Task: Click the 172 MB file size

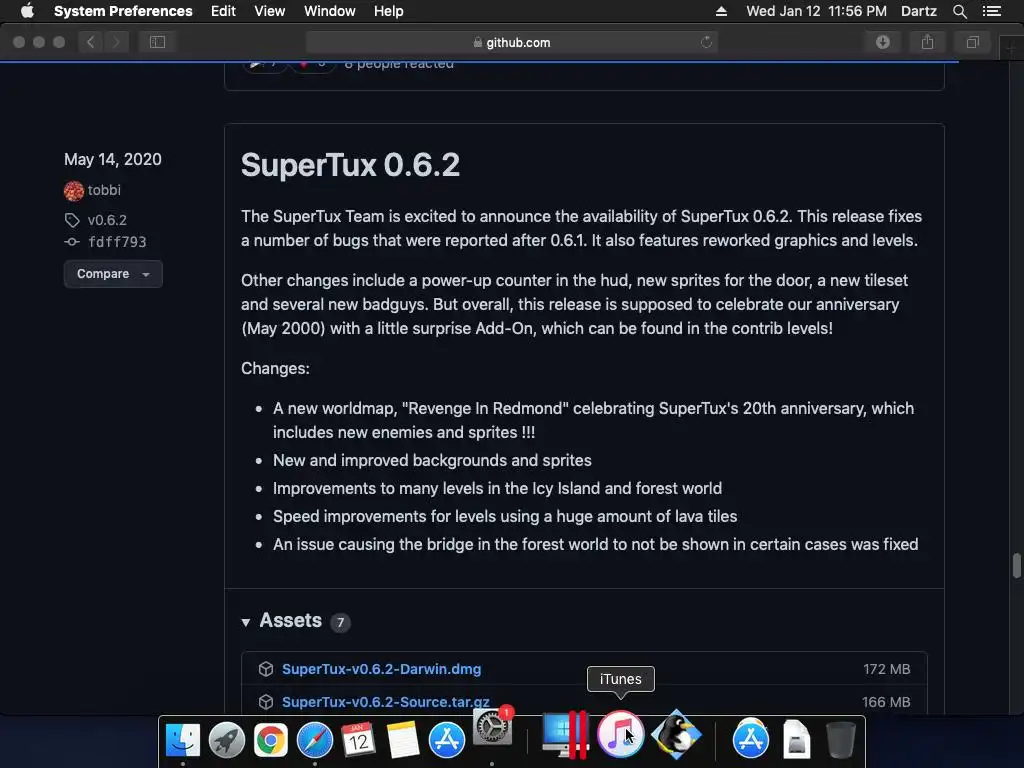Action: tap(886, 669)
